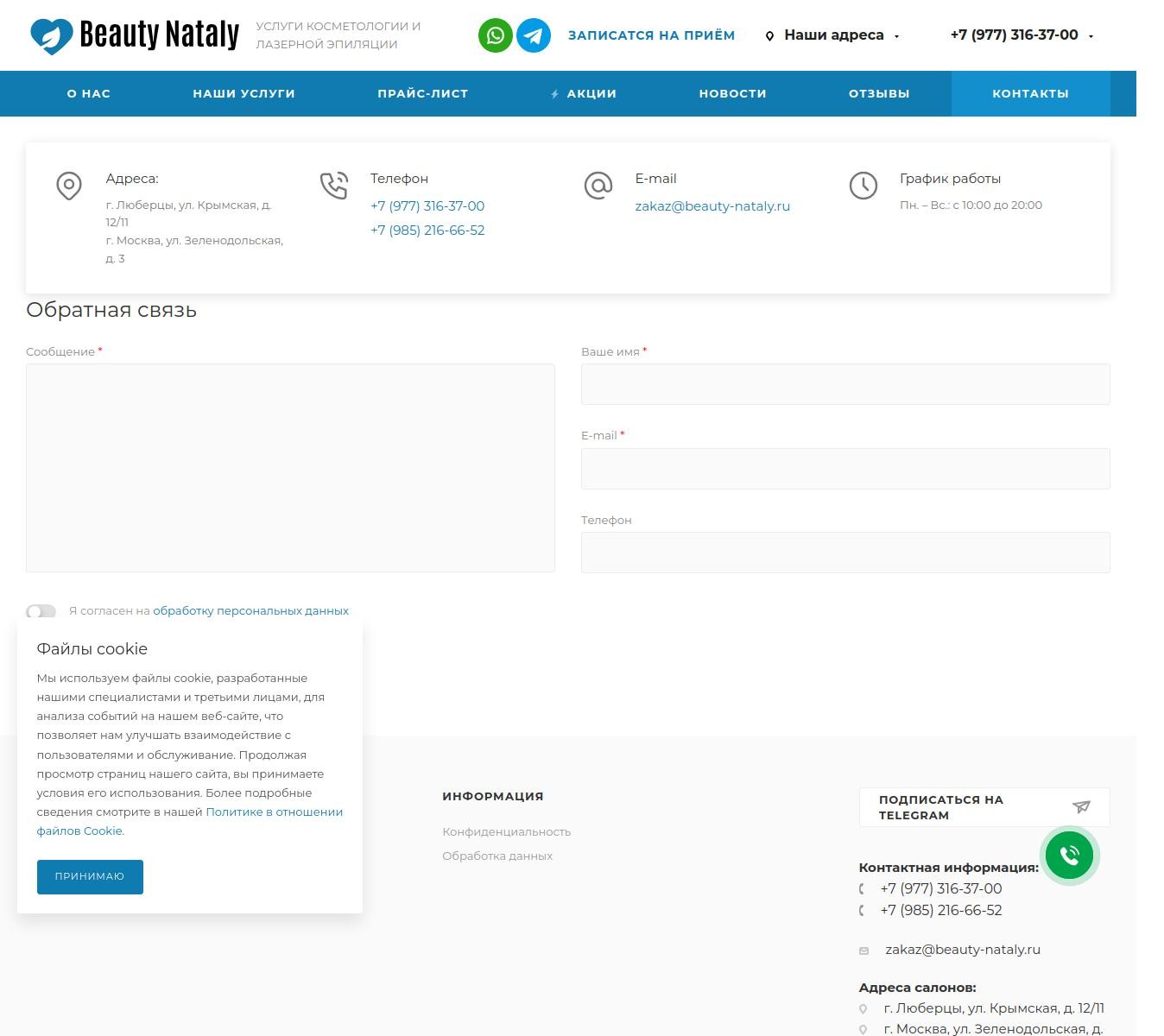
Task: Click into the Сообщение text area
Action: click(x=290, y=467)
